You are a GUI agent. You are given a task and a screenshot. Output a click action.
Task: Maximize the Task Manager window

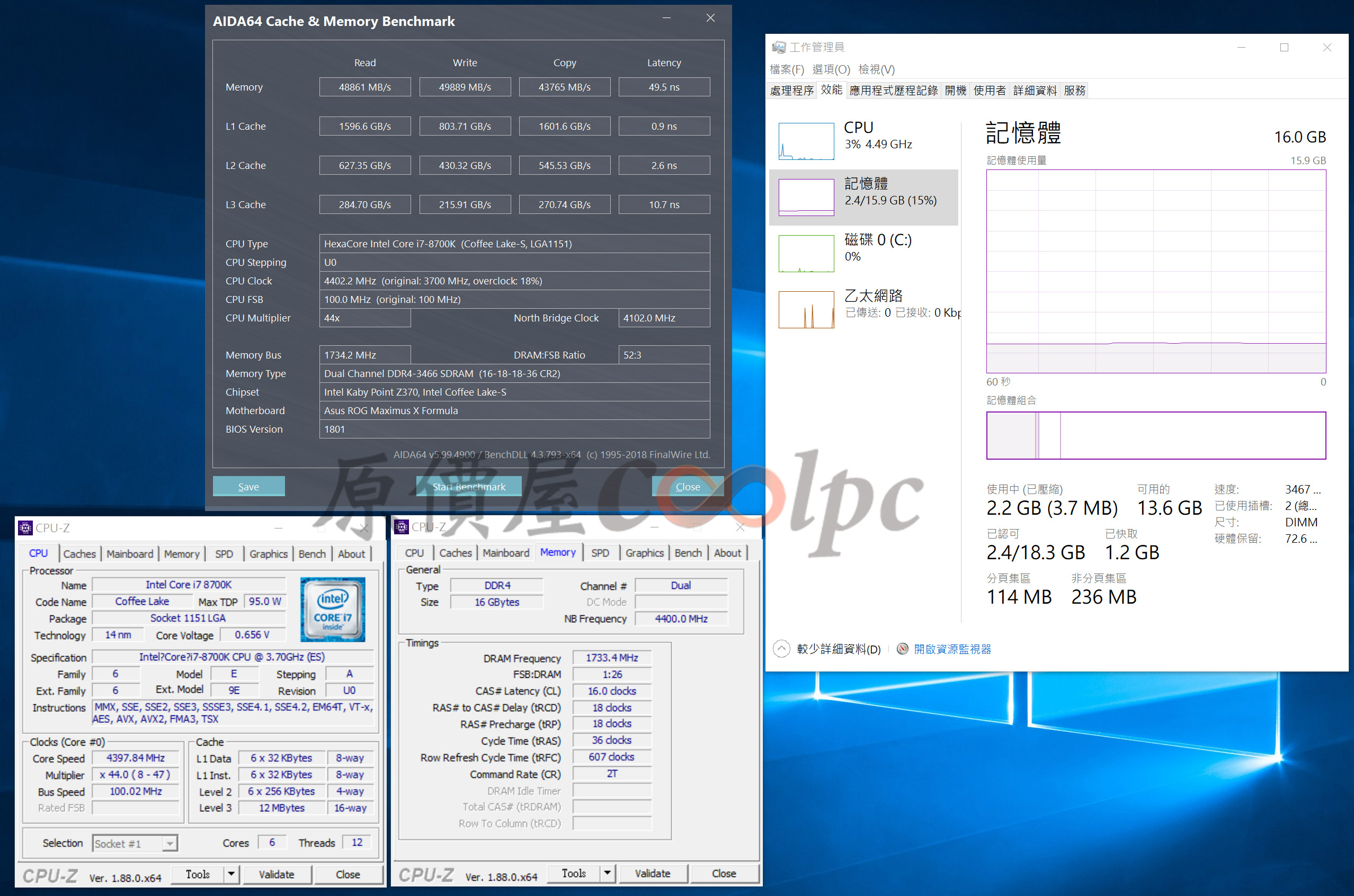[1284, 48]
